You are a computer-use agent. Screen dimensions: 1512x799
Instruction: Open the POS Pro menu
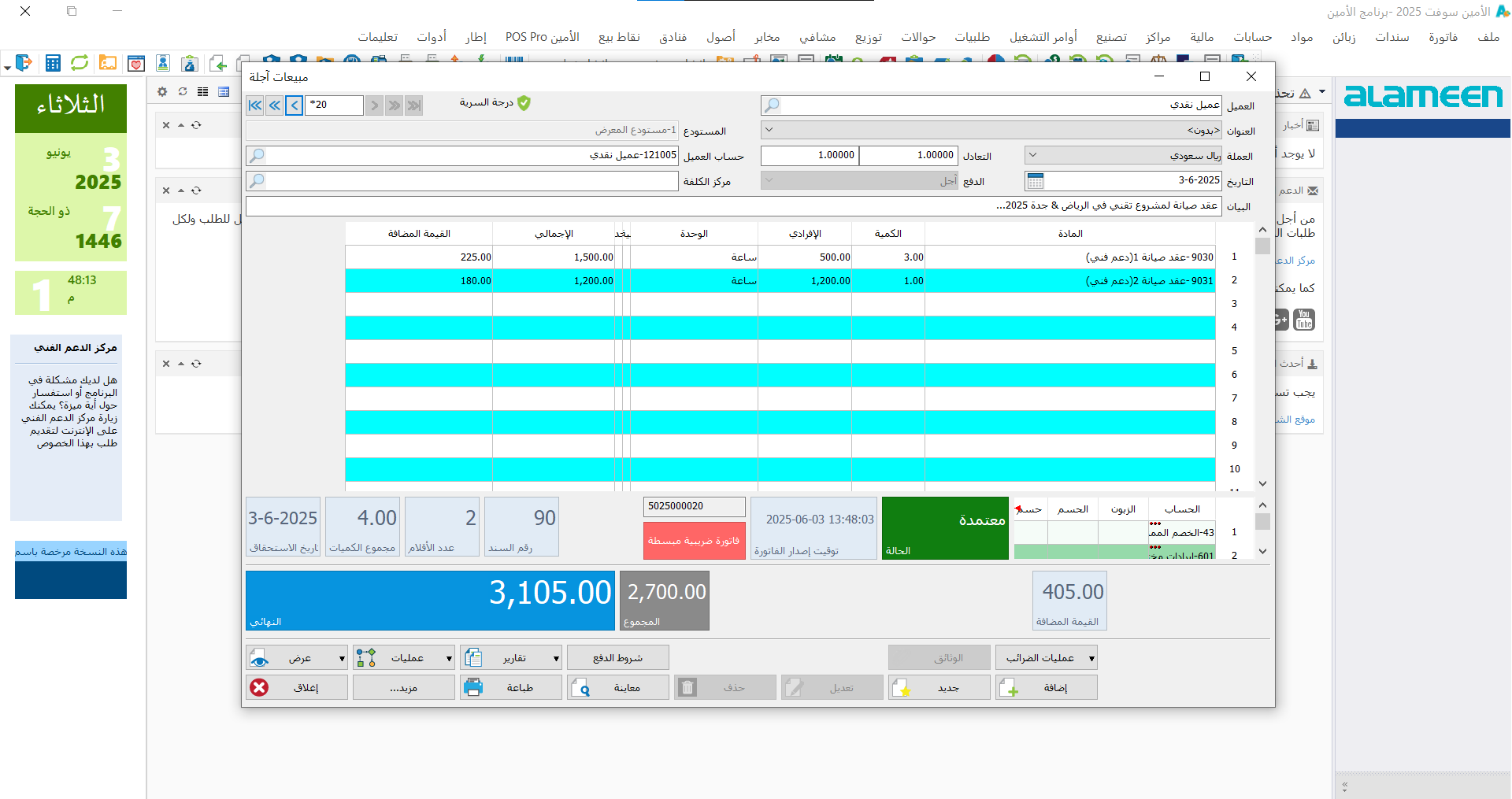click(x=542, y=37)
